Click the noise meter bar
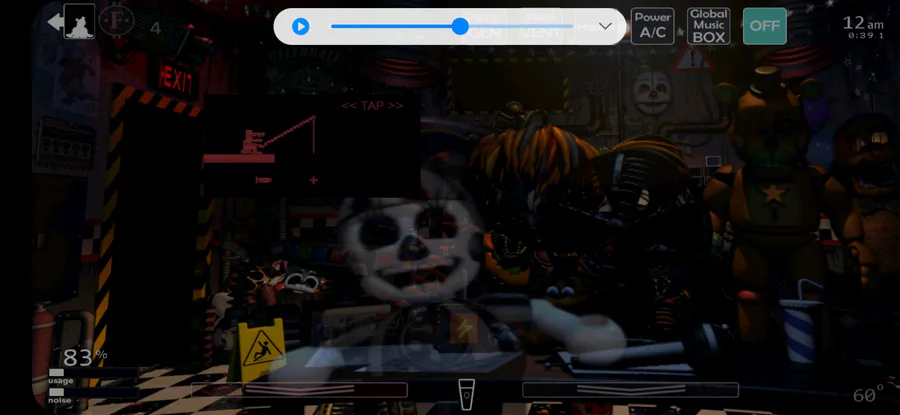Image resolution: width=900 pixels, height=415 pixels. (94, 392)
